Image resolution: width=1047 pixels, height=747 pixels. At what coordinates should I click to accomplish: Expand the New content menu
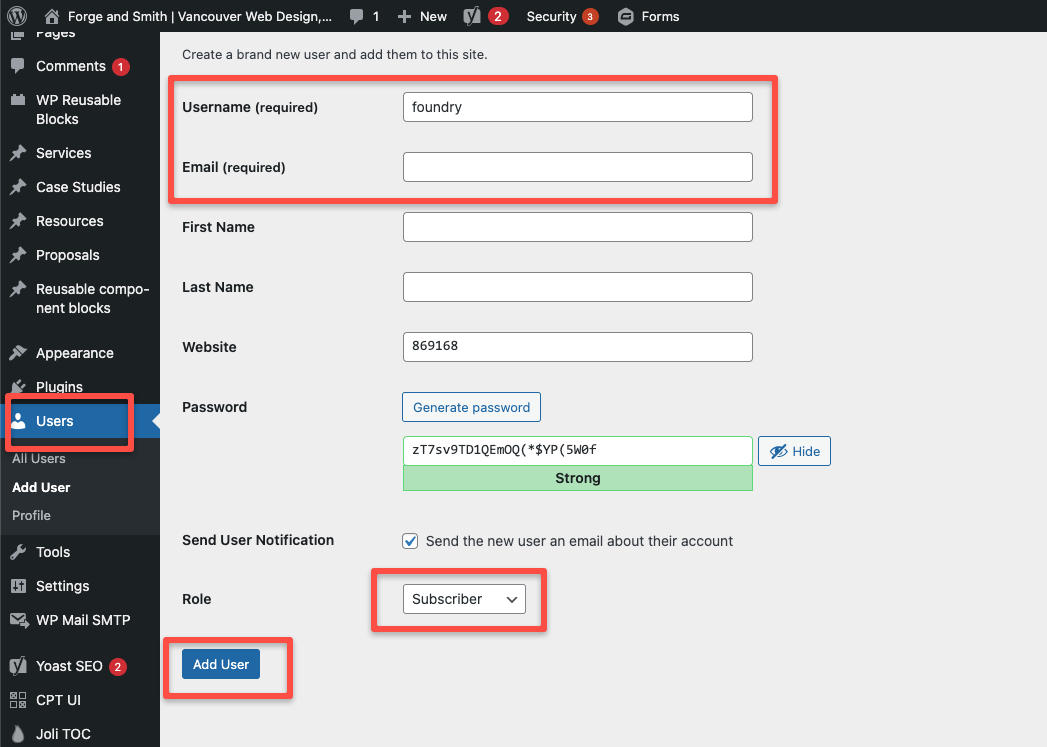(x=422, y=16)
